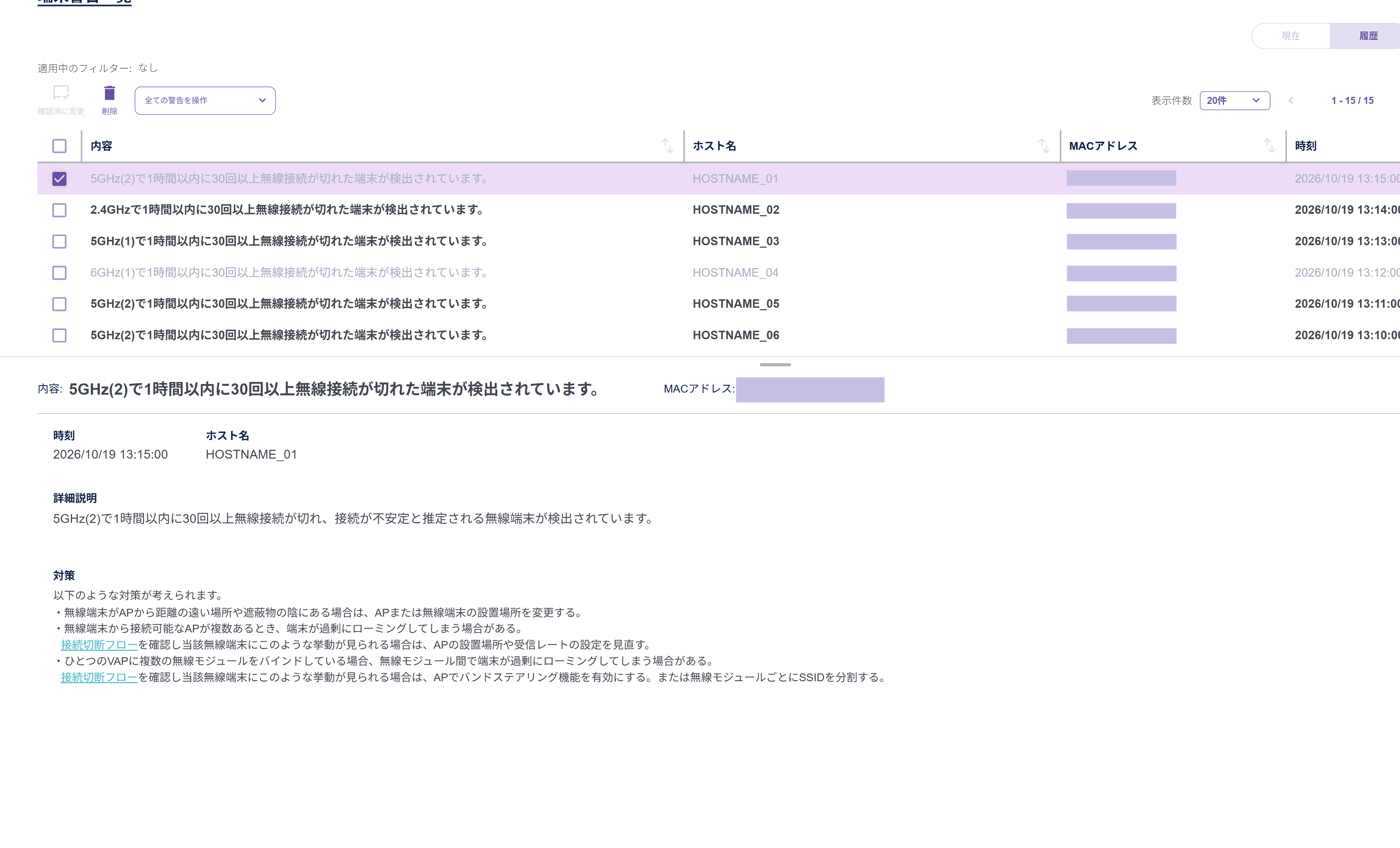The width and height of the screenshot is (1400, 848).
Task: Open first 接続切断フロー link about AP placement
Action: pyautogui.click(x=99, y=645)
